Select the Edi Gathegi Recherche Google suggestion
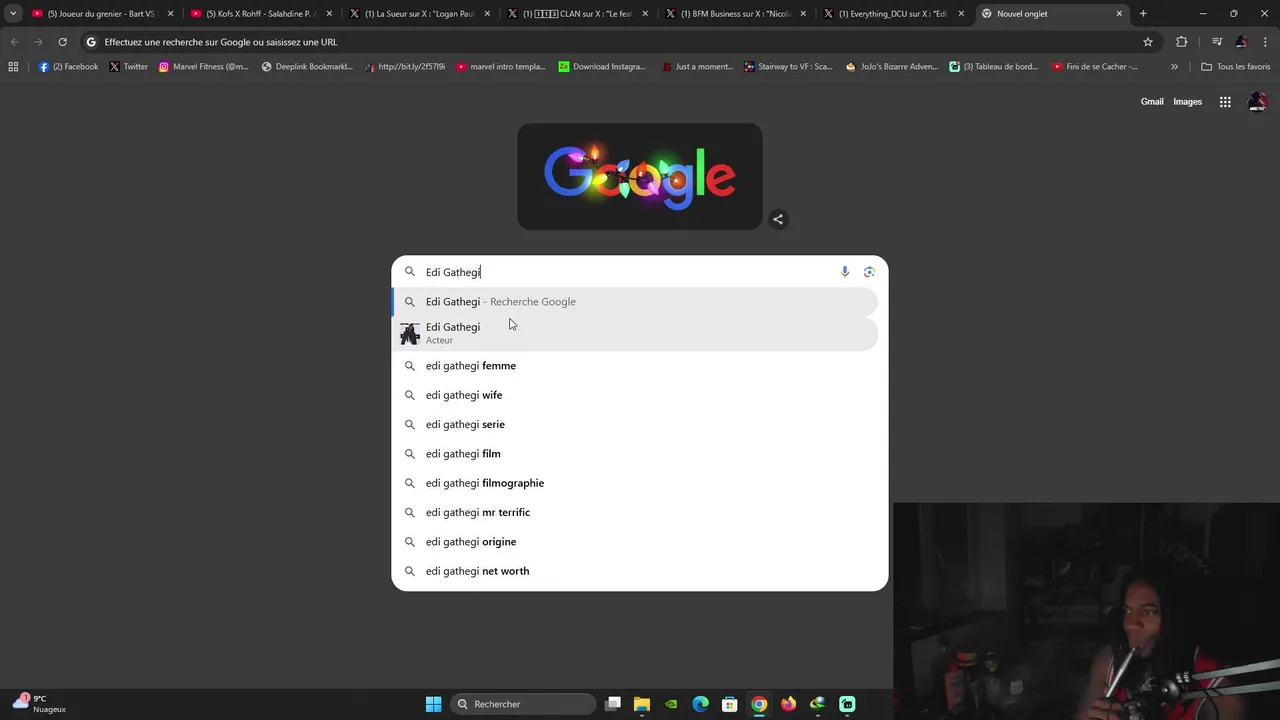 click(635, 302)
